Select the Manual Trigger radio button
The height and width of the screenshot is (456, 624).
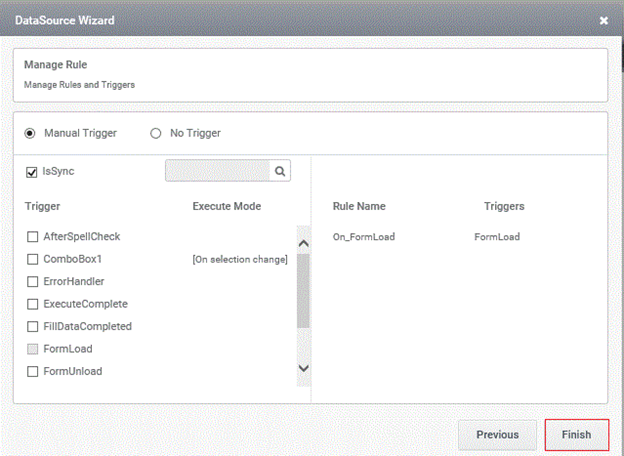tap(30, 133)
